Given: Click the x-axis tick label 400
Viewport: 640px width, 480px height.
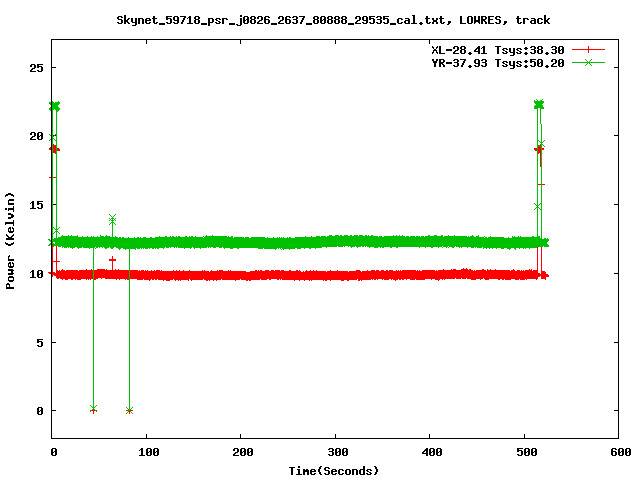Looking at the screenshot, I should coord(432,452).
